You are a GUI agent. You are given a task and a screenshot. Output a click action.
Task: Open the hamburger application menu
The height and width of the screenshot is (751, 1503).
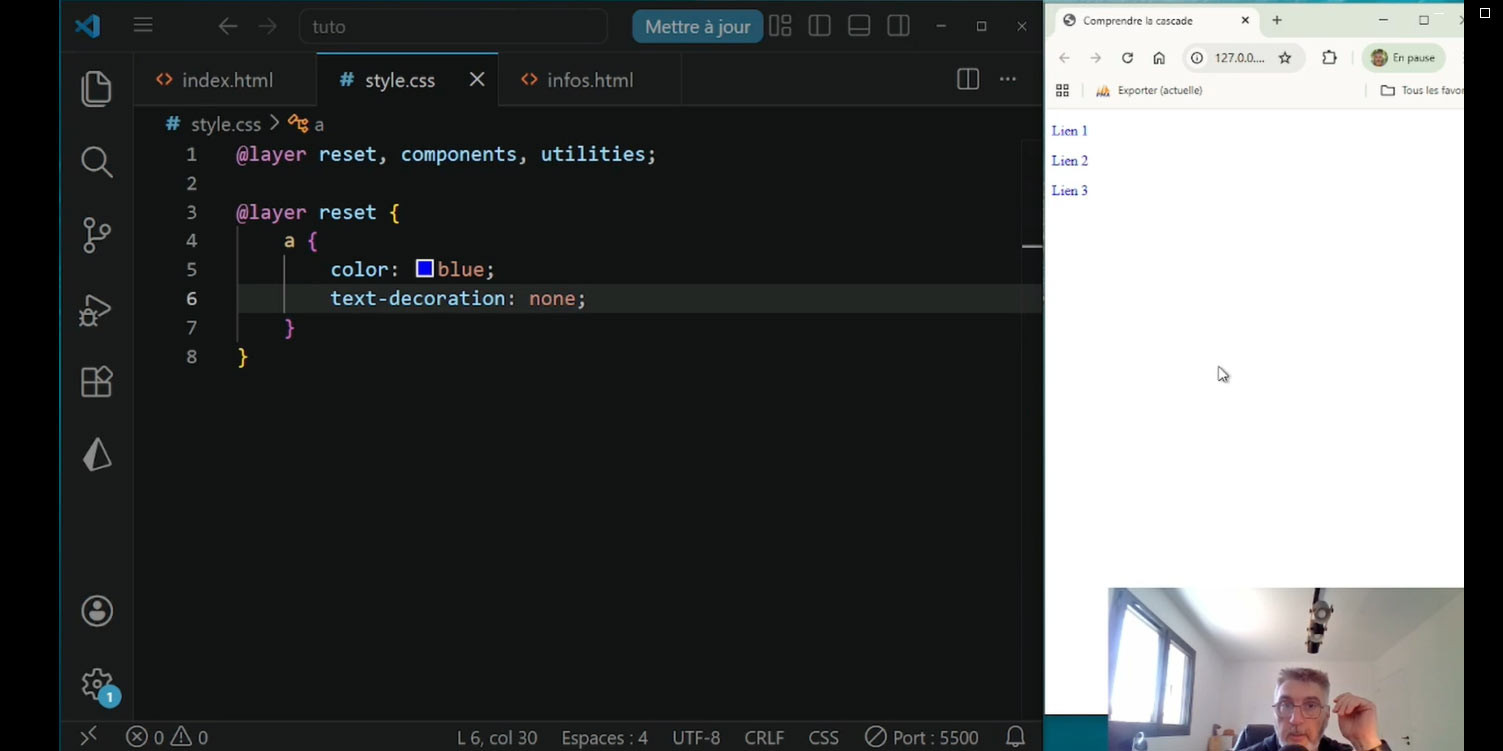pos(143,26)
